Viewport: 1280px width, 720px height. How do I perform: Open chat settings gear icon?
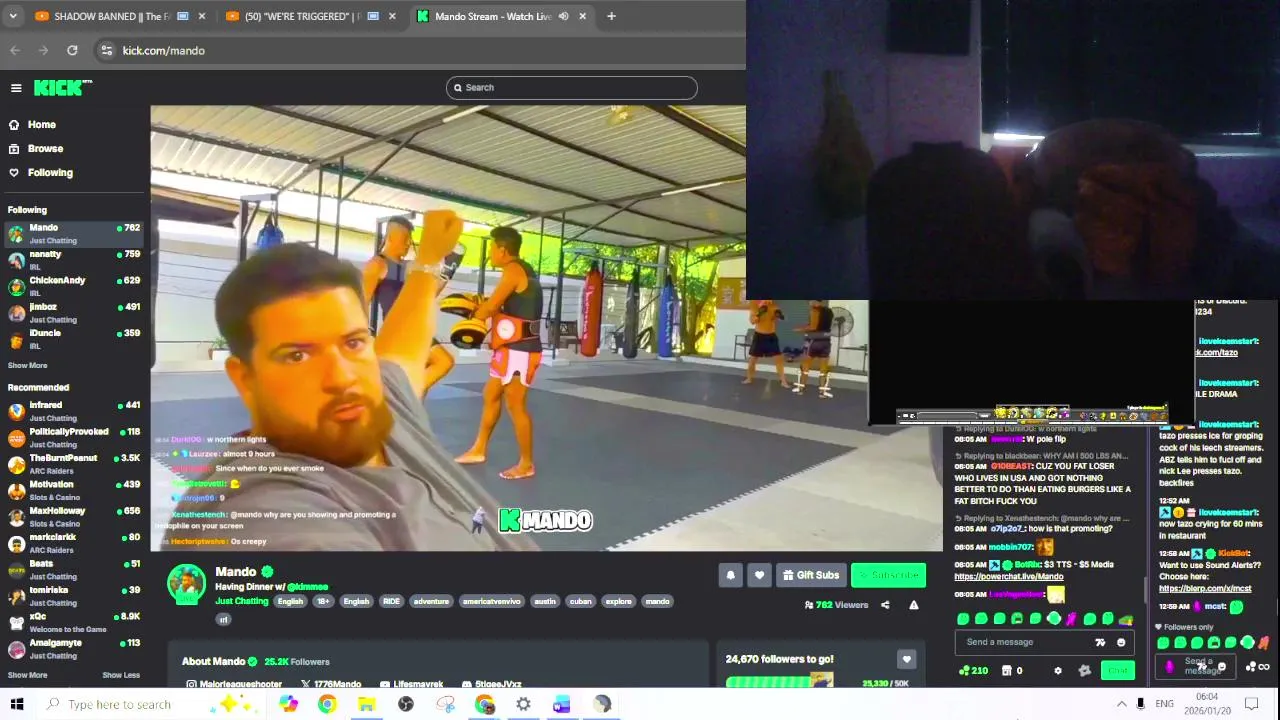coord(1057,671)
